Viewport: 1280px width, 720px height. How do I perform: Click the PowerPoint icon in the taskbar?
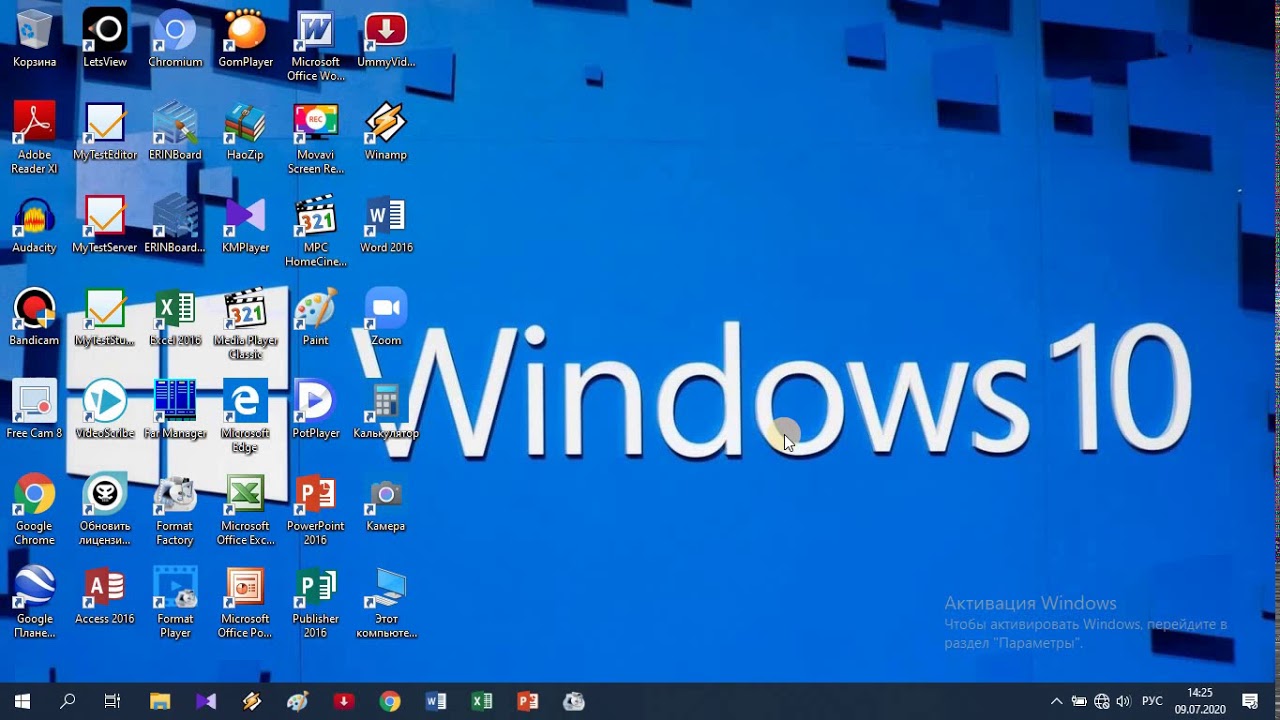528,701
